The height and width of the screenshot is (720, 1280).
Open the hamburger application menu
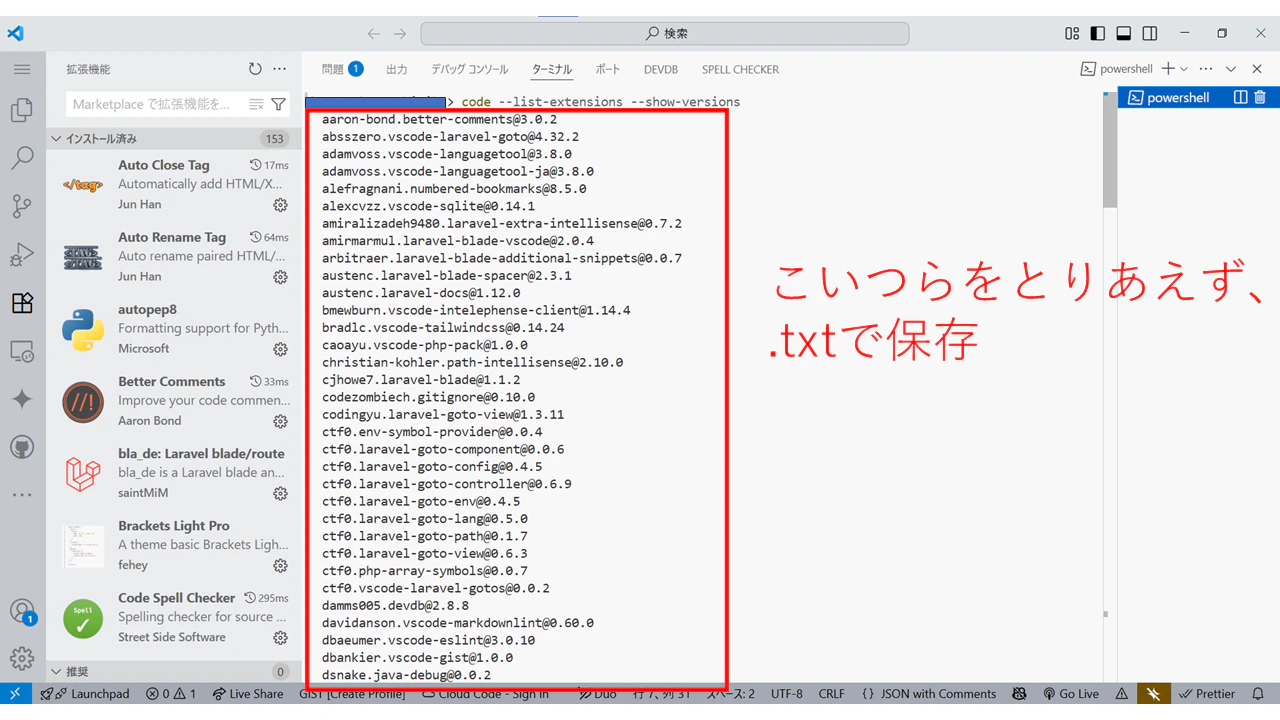coord(22,70)
